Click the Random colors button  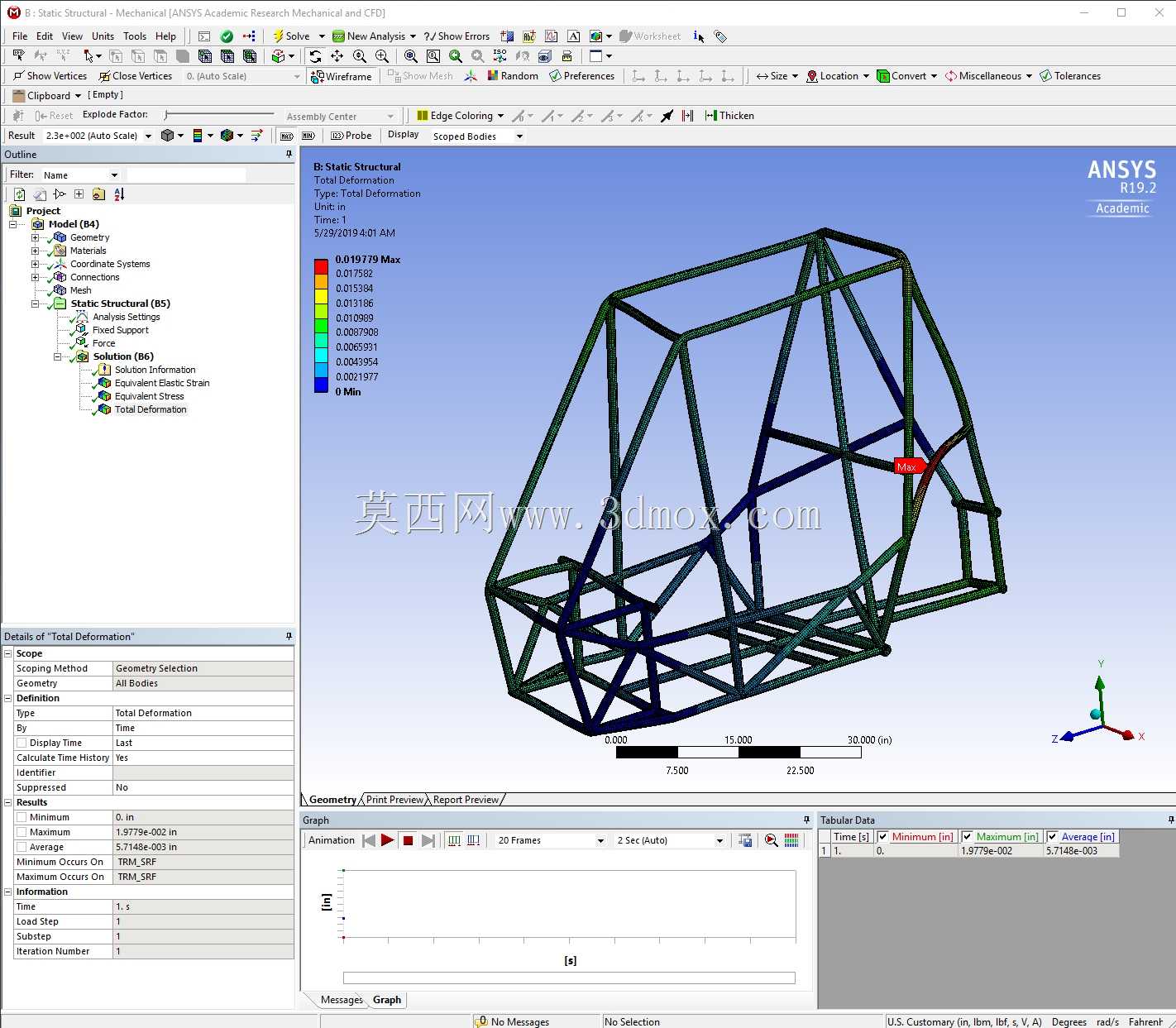(x=513, y=76)
